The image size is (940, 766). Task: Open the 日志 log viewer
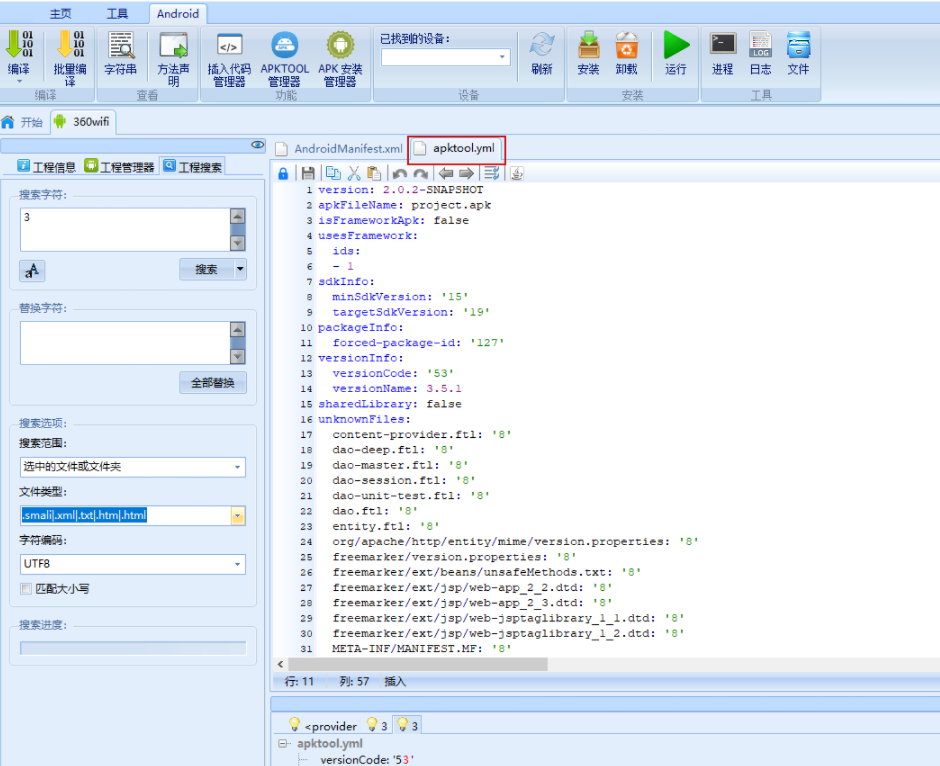(761, 44)
